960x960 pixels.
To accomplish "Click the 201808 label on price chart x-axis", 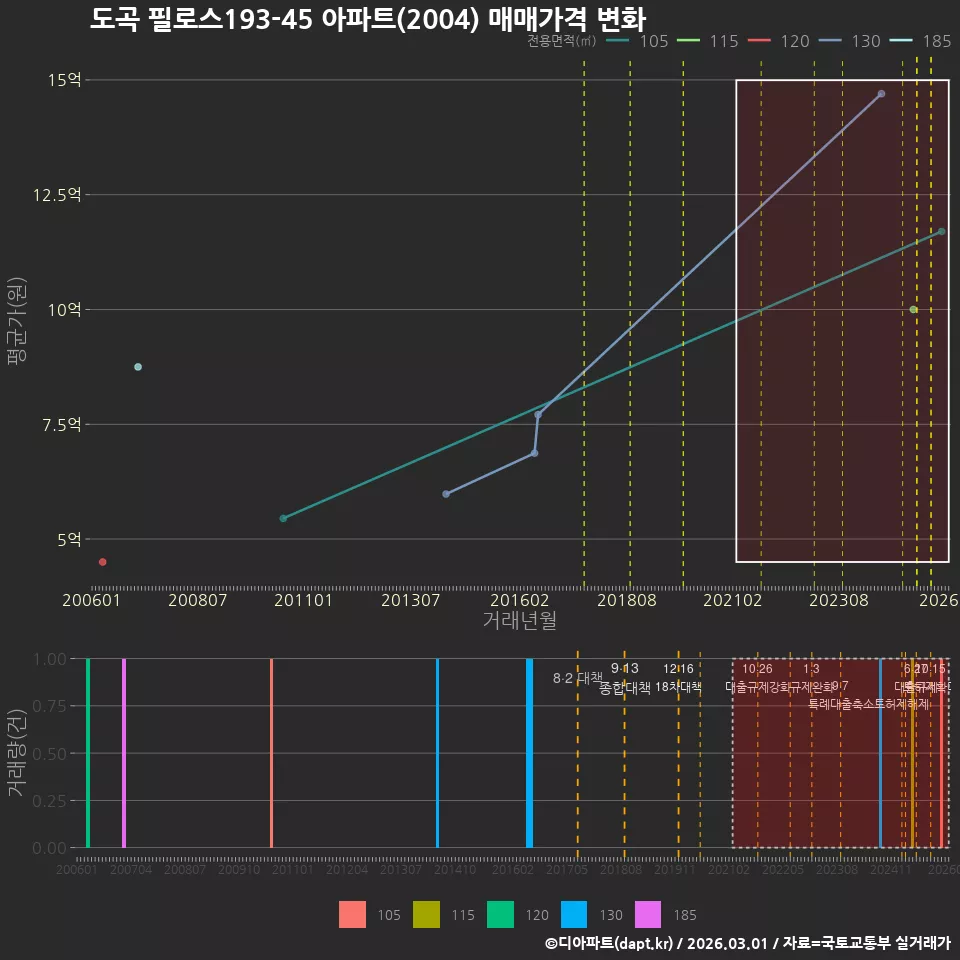I will point(627,600).
